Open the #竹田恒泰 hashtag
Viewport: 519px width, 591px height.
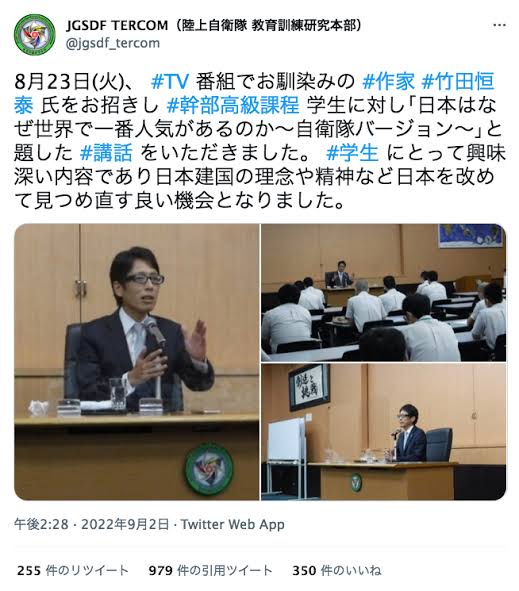254,93
